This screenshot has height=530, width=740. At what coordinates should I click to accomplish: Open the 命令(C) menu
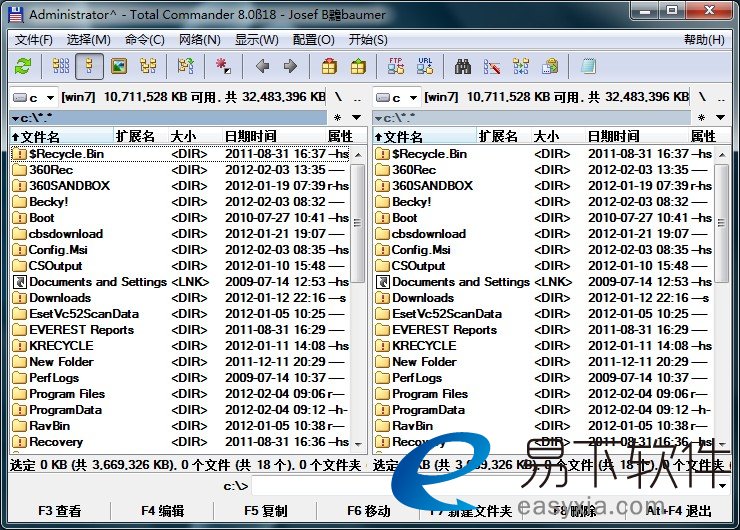(145, 40)
